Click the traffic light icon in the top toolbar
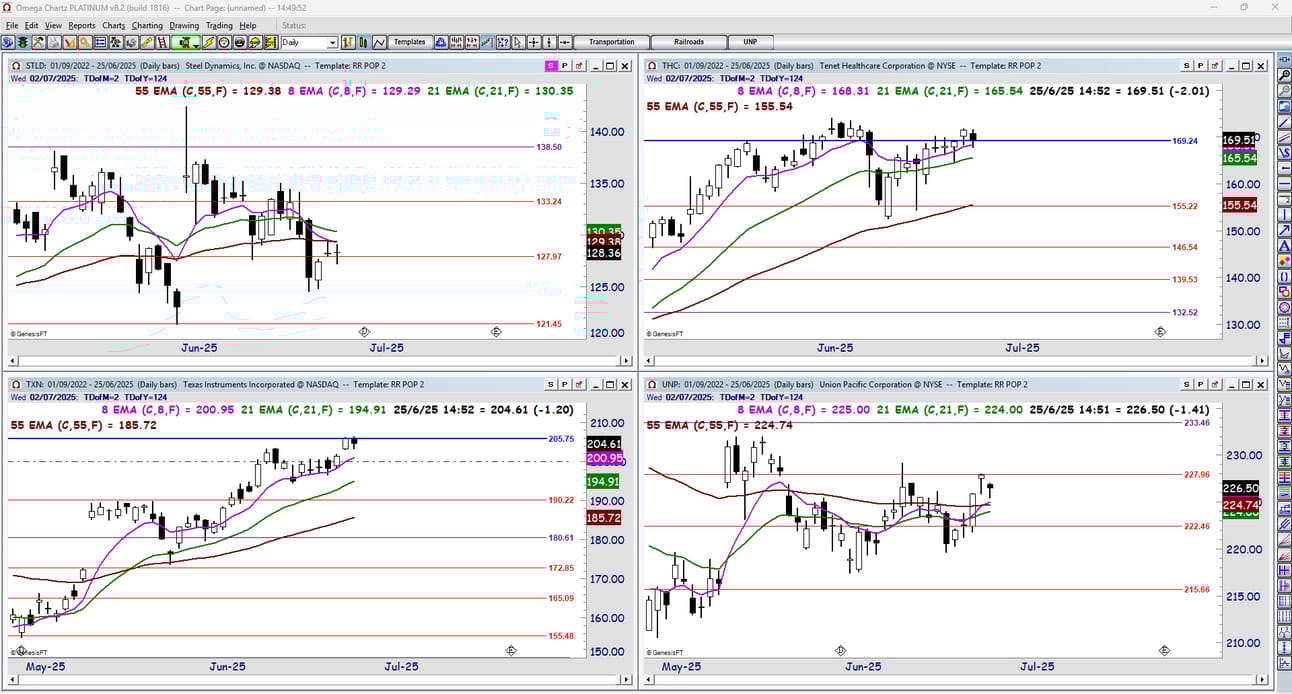 pos(22,43)
